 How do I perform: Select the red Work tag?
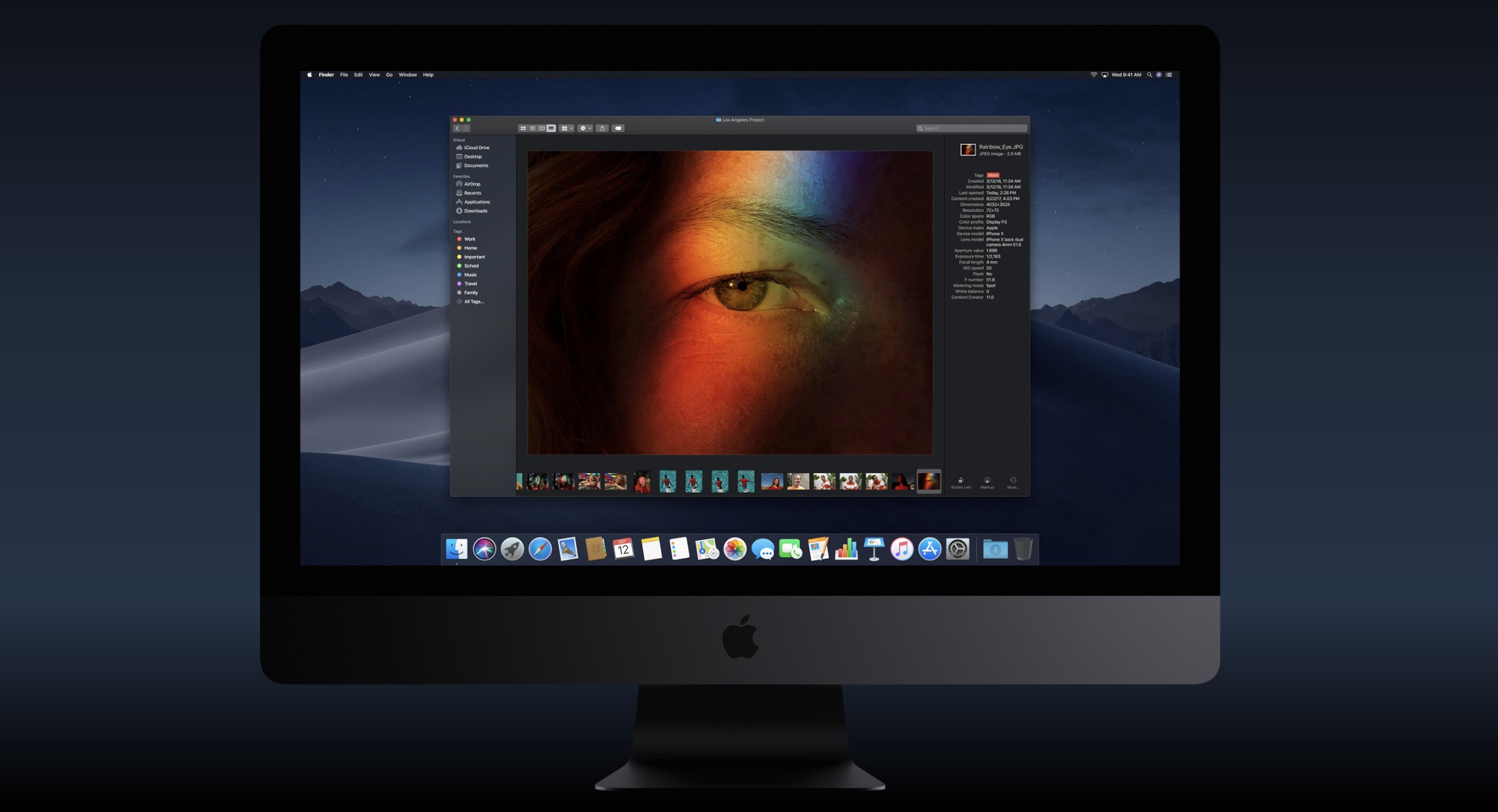click(469, 239)
